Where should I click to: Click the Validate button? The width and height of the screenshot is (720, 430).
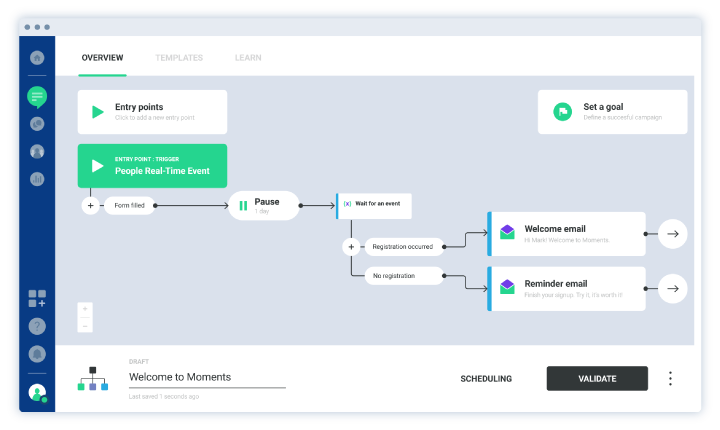tap(597, 379)
